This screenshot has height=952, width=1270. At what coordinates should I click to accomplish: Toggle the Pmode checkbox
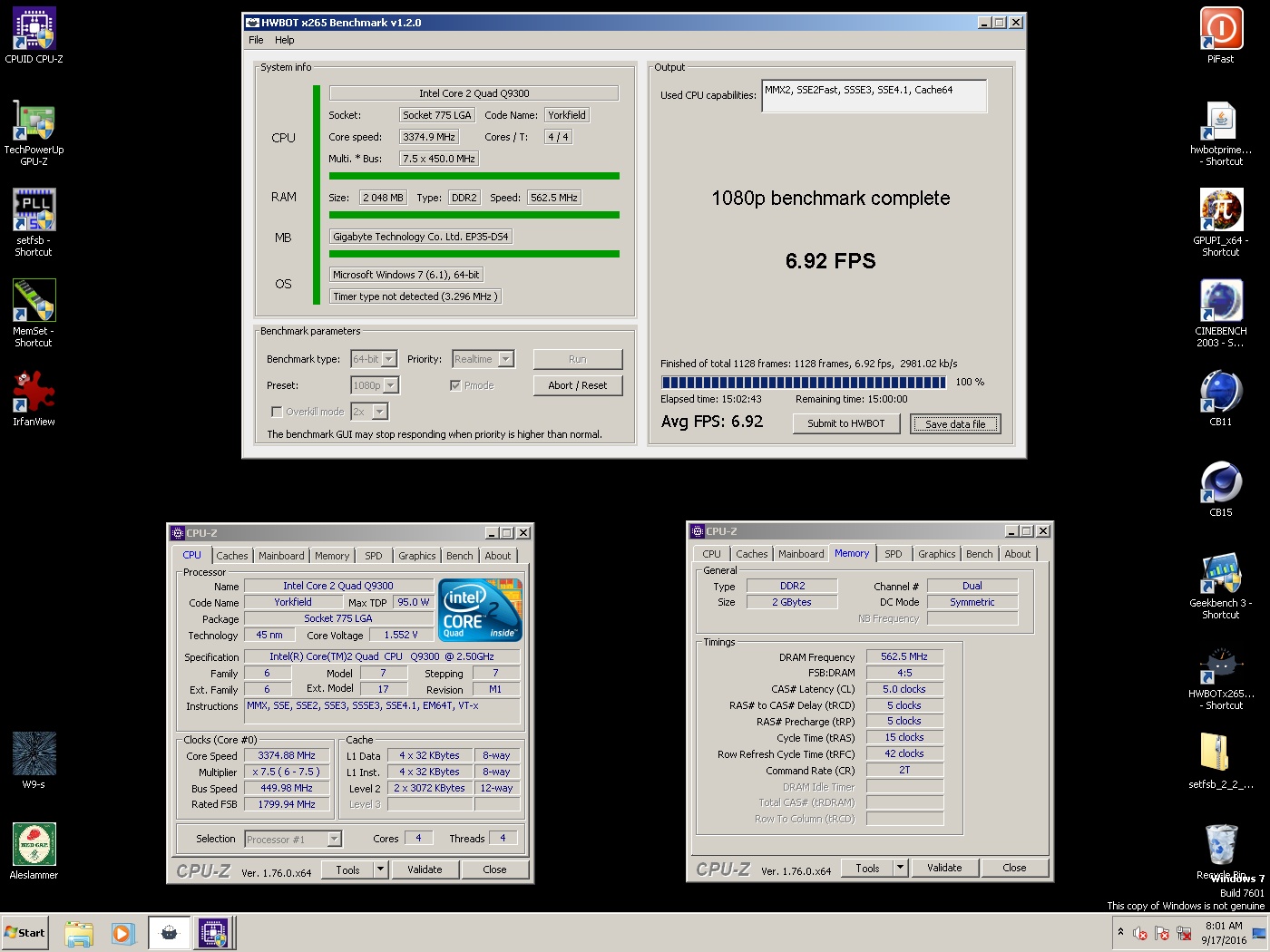coord(455,385)
